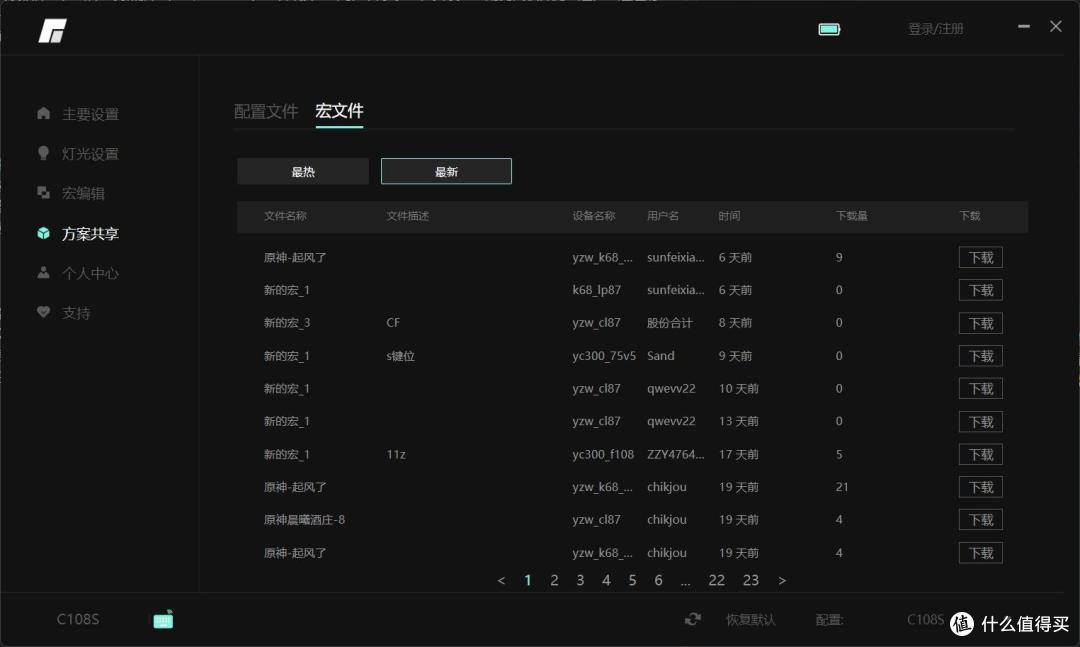
Task: Click the pagination ellipsis
Action: click(685, 583)
